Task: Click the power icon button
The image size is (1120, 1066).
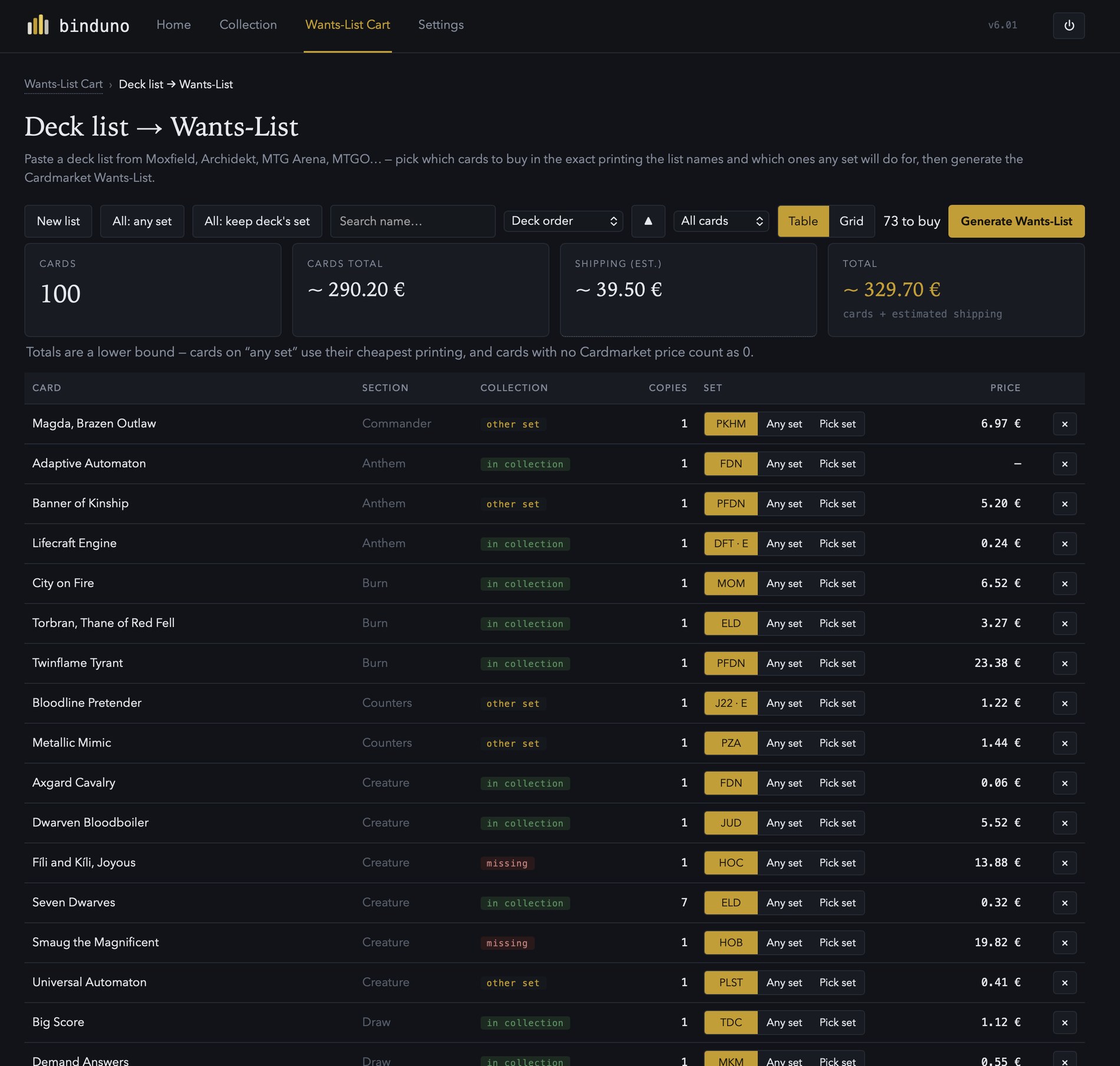Action: pyautogui.click(x=1069, y=25)
